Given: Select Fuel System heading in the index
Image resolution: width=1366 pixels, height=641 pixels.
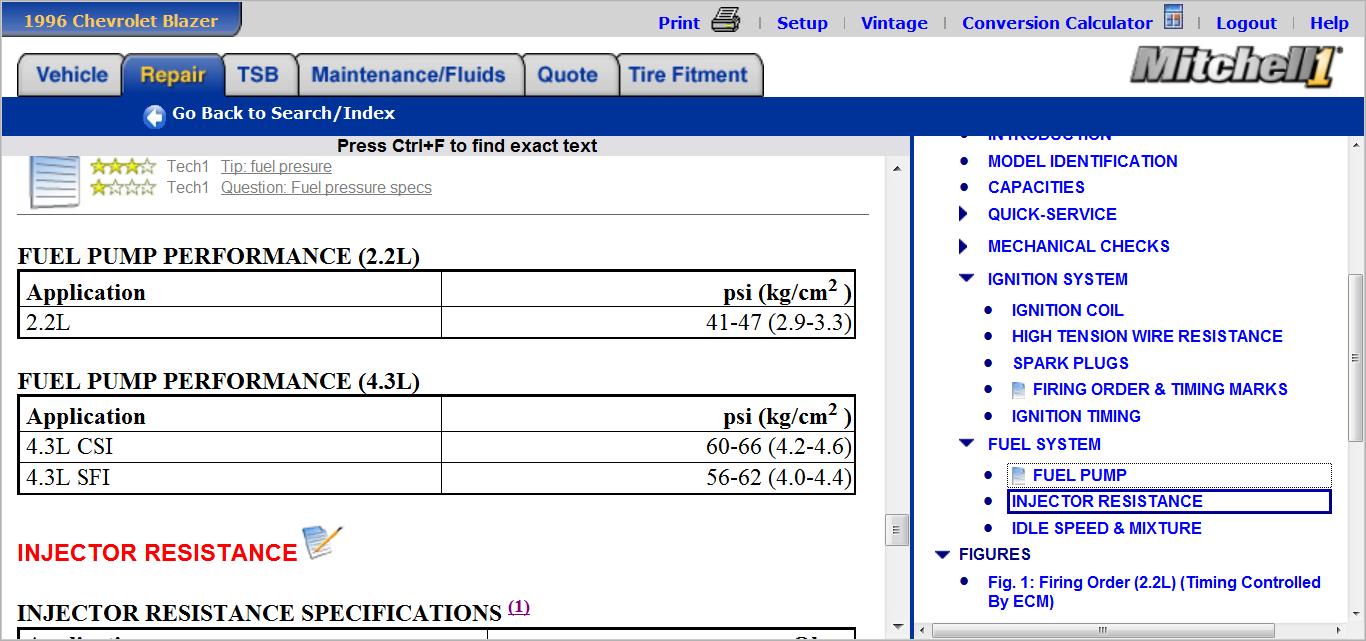Looking at the screenshot, I should point(1044,444).
